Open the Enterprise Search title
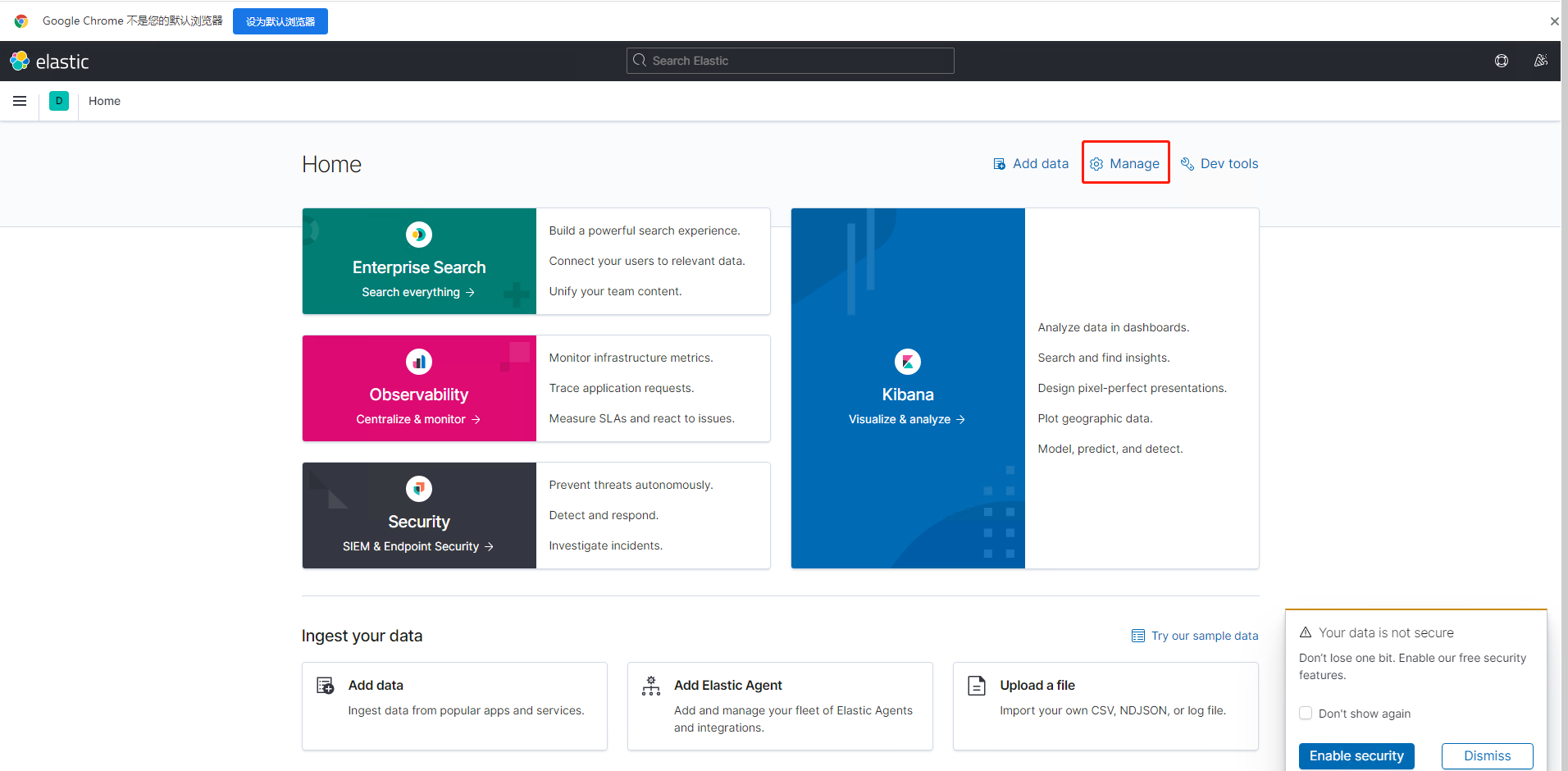Image resolution: width=1568 pixels, height=771 pixels. coord(419,267)
